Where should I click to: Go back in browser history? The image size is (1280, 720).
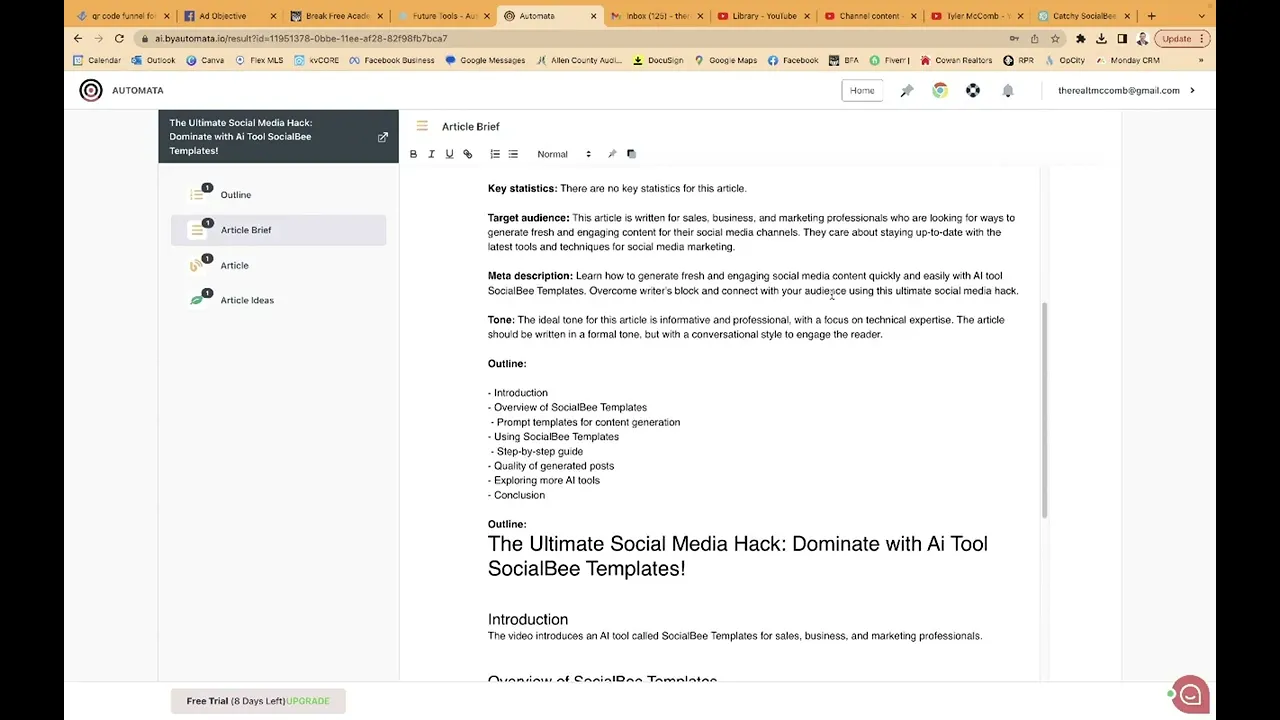(x=78, y=38)
